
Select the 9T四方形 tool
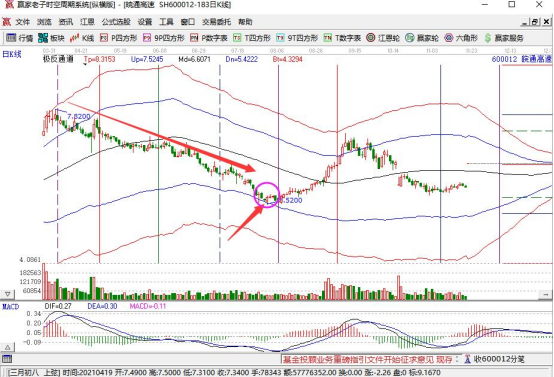297,38
